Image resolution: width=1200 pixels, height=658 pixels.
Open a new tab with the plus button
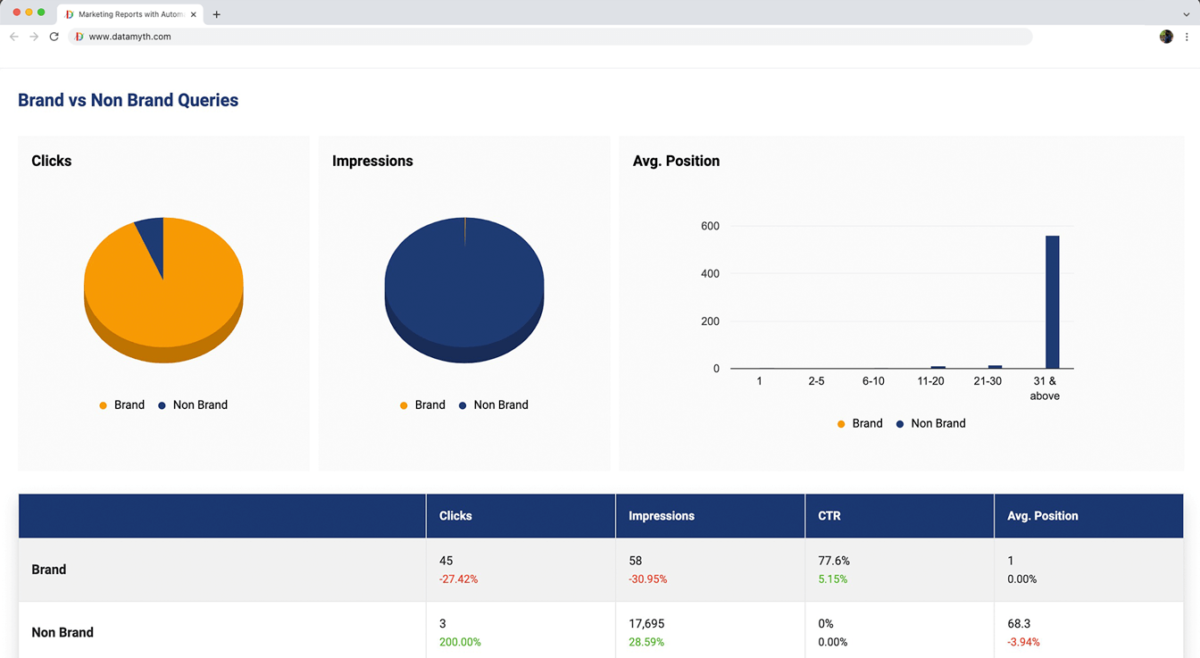[x=216, y=15]
